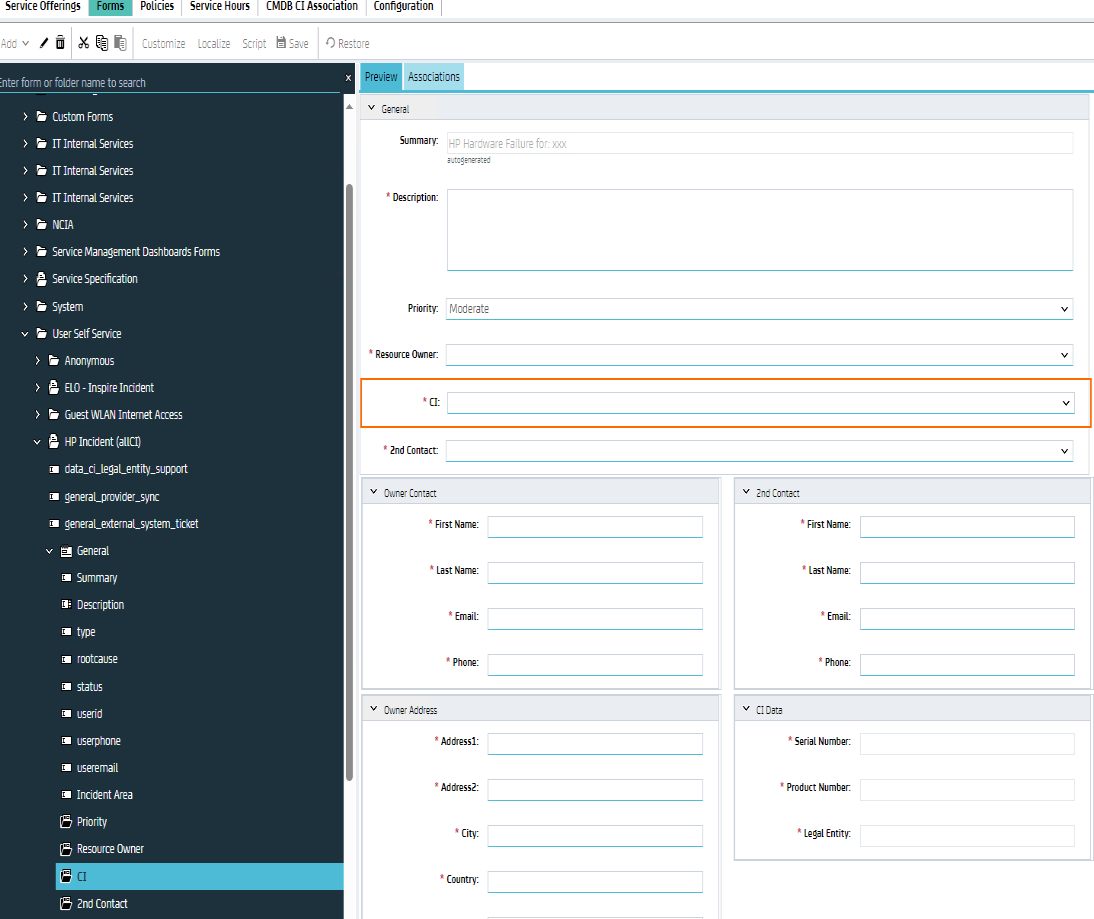Click the copy icon in toolbar

click(101, 43)
